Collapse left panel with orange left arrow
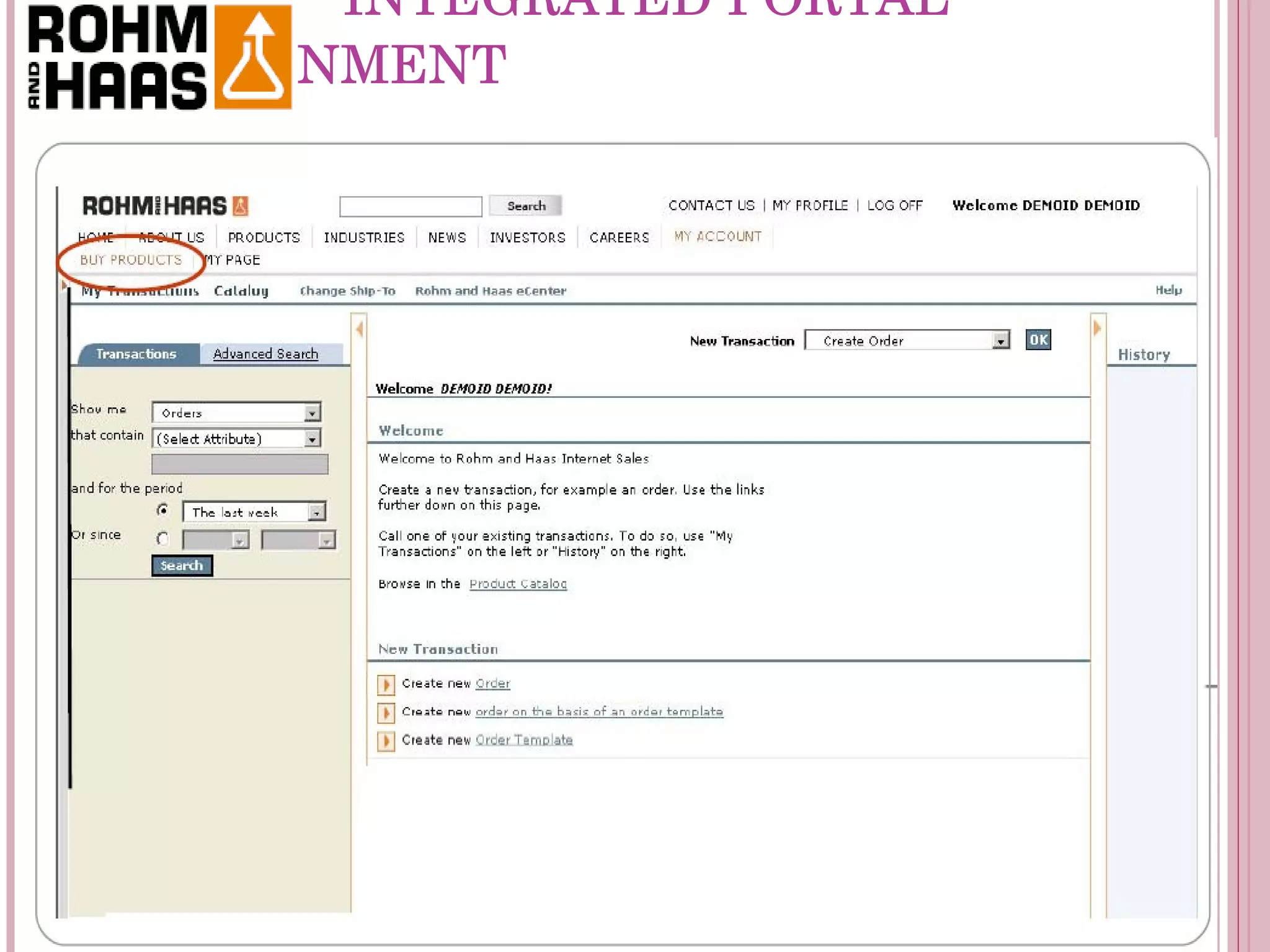Screen dimensions: 1270x952 360,329
